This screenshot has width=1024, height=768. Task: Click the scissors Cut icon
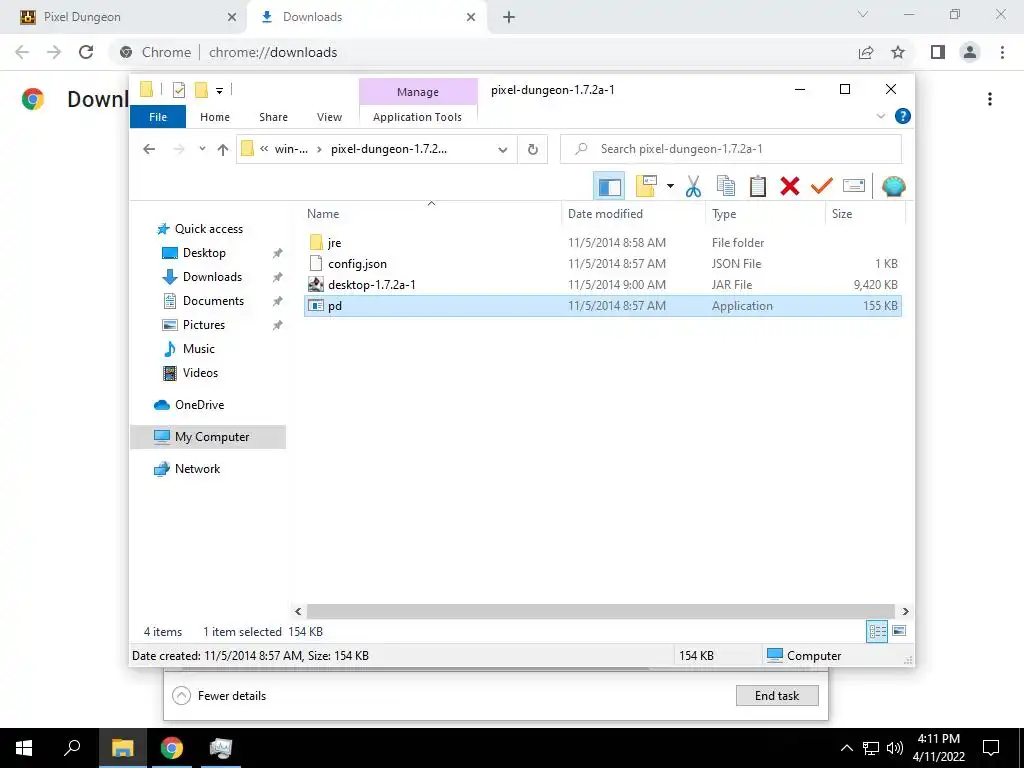693,187
